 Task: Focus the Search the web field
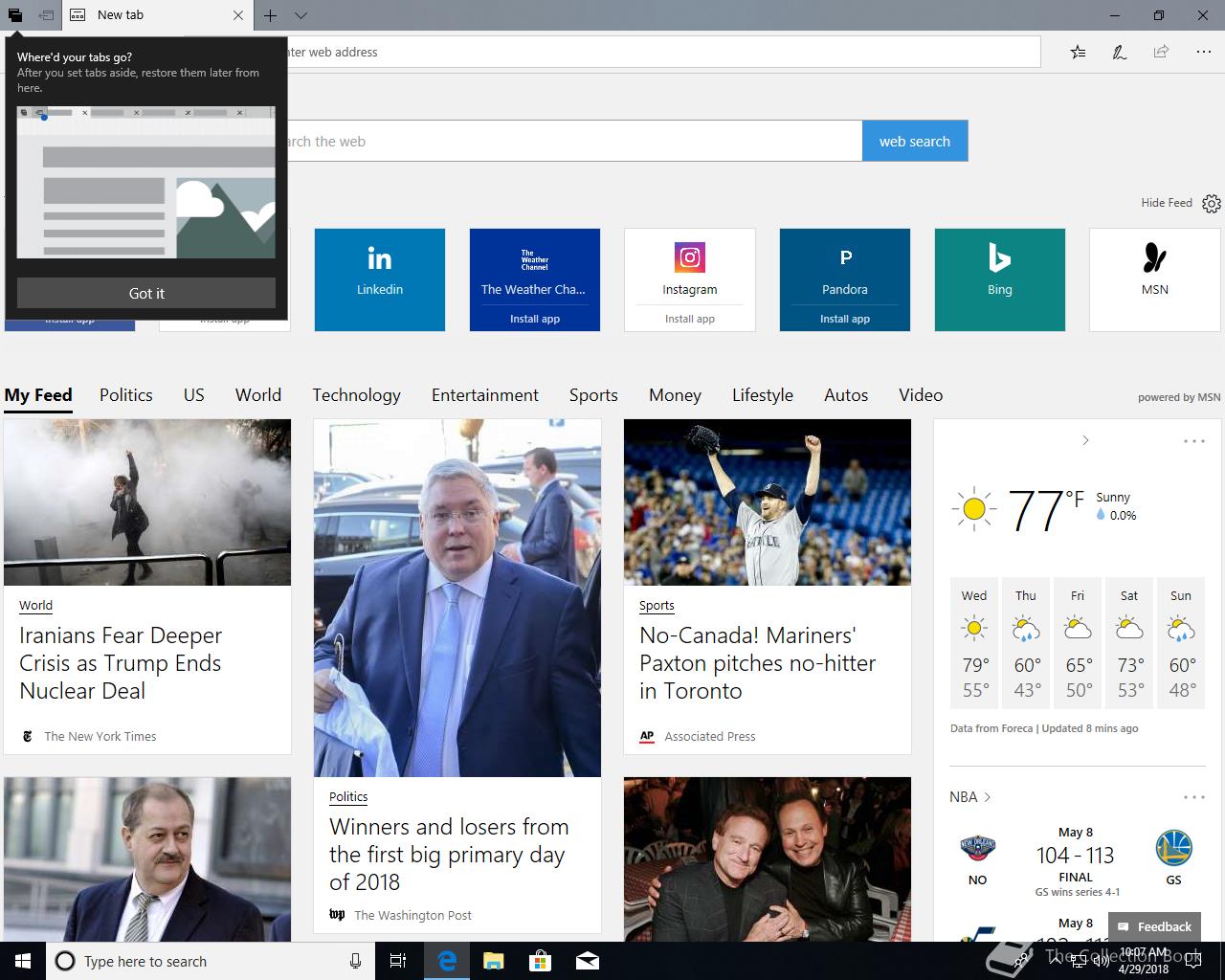pos(574,141)
